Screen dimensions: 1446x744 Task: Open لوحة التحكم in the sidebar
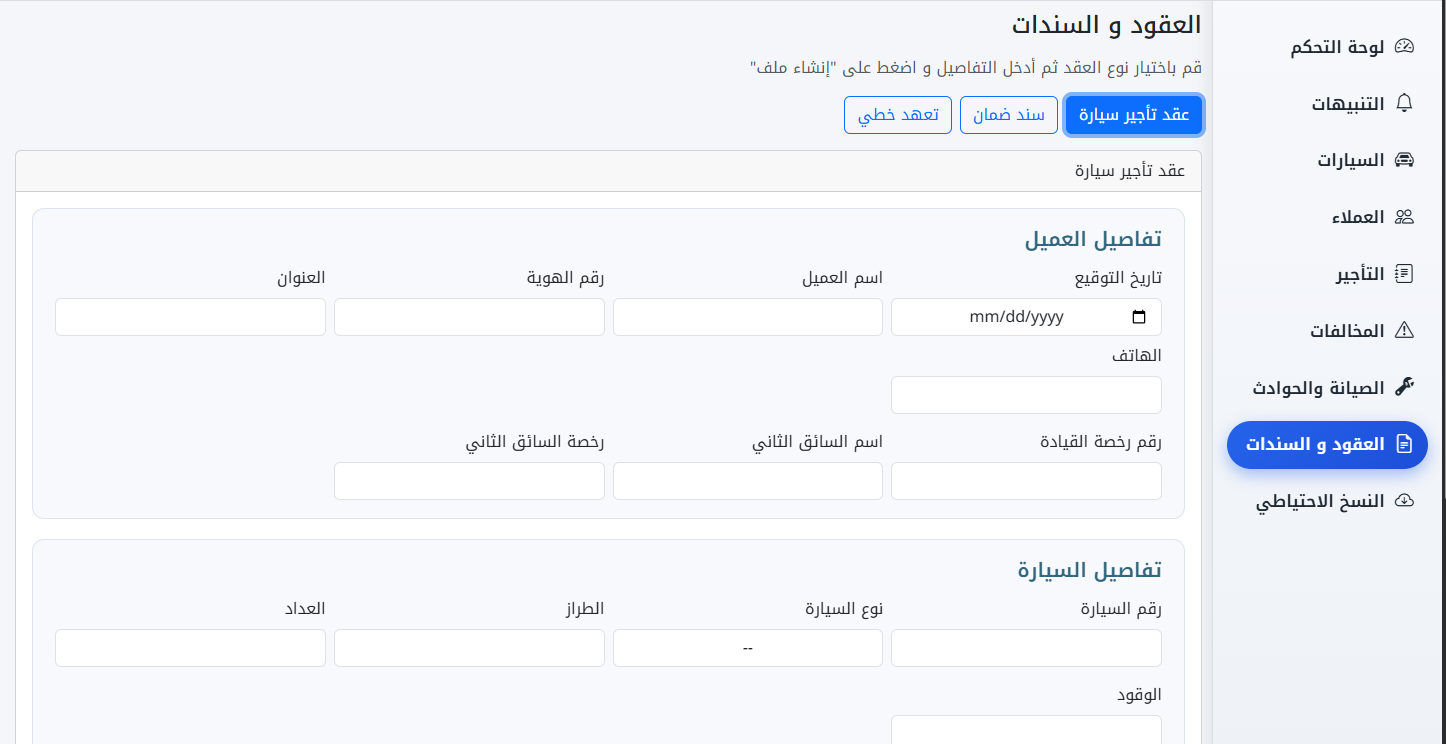1327,46
